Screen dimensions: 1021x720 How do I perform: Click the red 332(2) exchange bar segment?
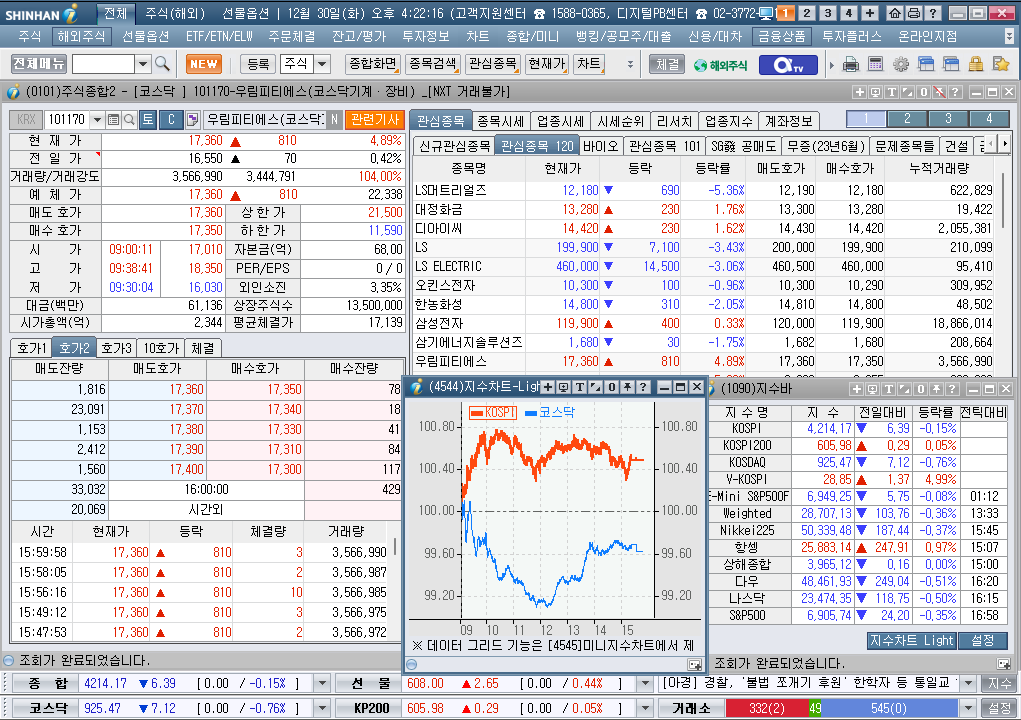pyautogui.click(x=766, y=708)
